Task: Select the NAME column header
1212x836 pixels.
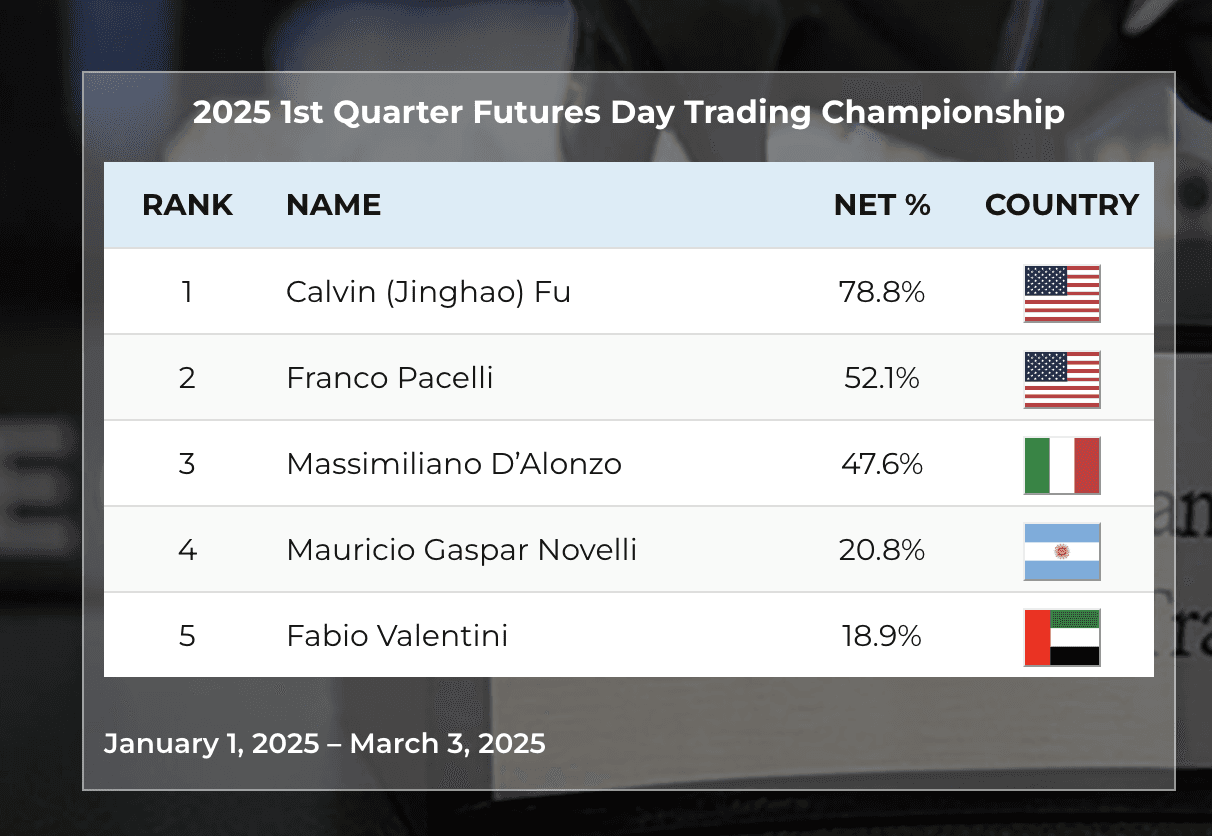Action: tap(333, 205)
